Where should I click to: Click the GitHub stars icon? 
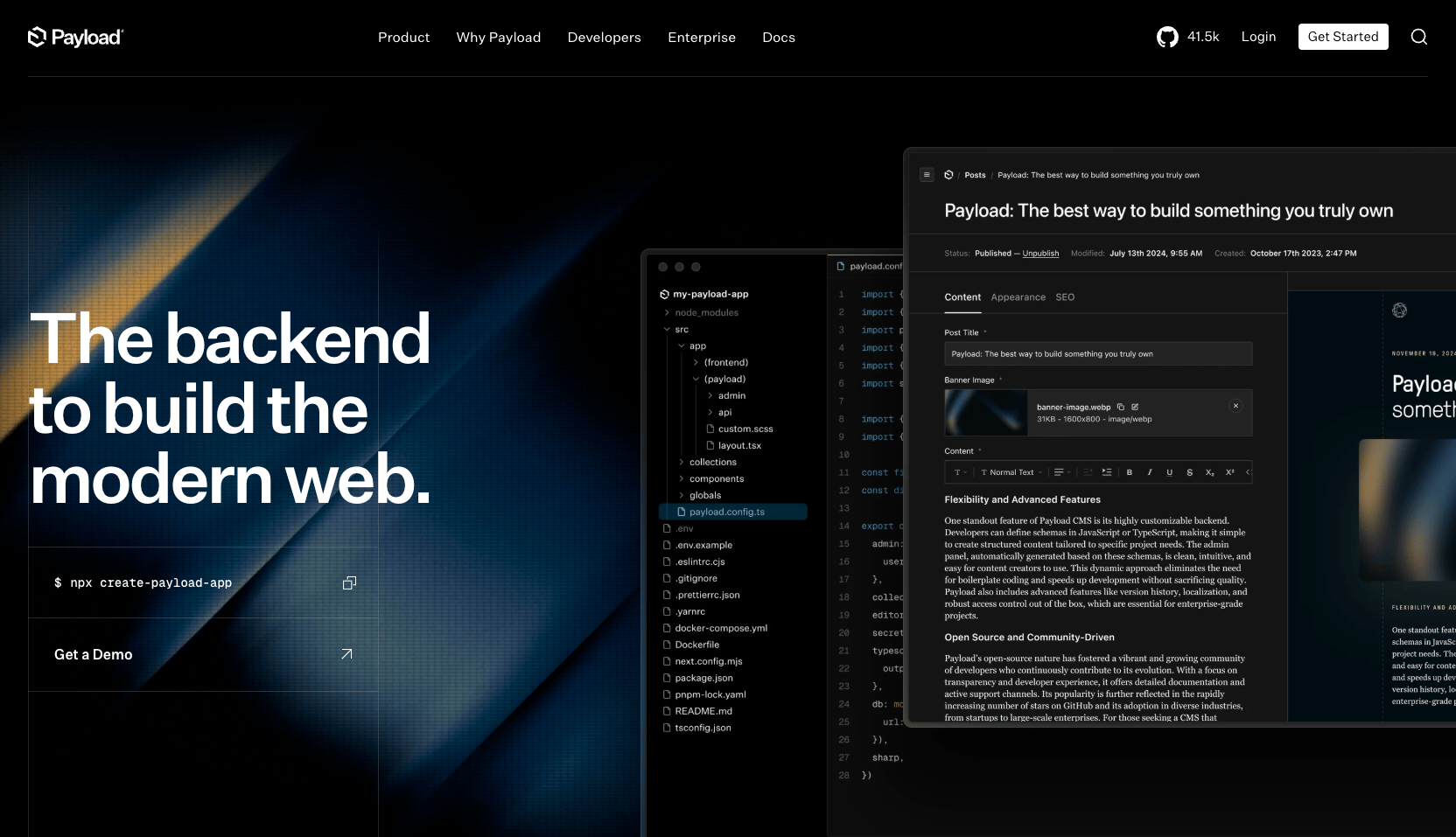[x=1167, y=37]
